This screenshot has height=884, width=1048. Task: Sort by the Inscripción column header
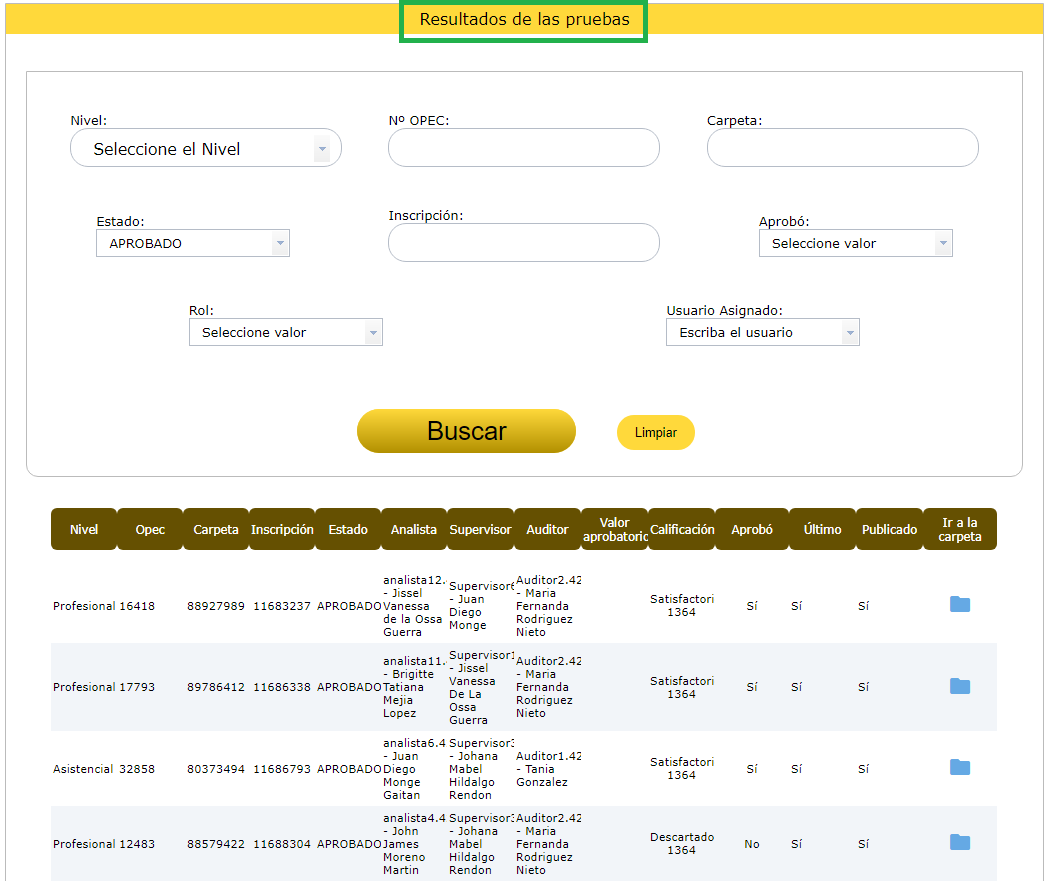(x=282, y=530)
